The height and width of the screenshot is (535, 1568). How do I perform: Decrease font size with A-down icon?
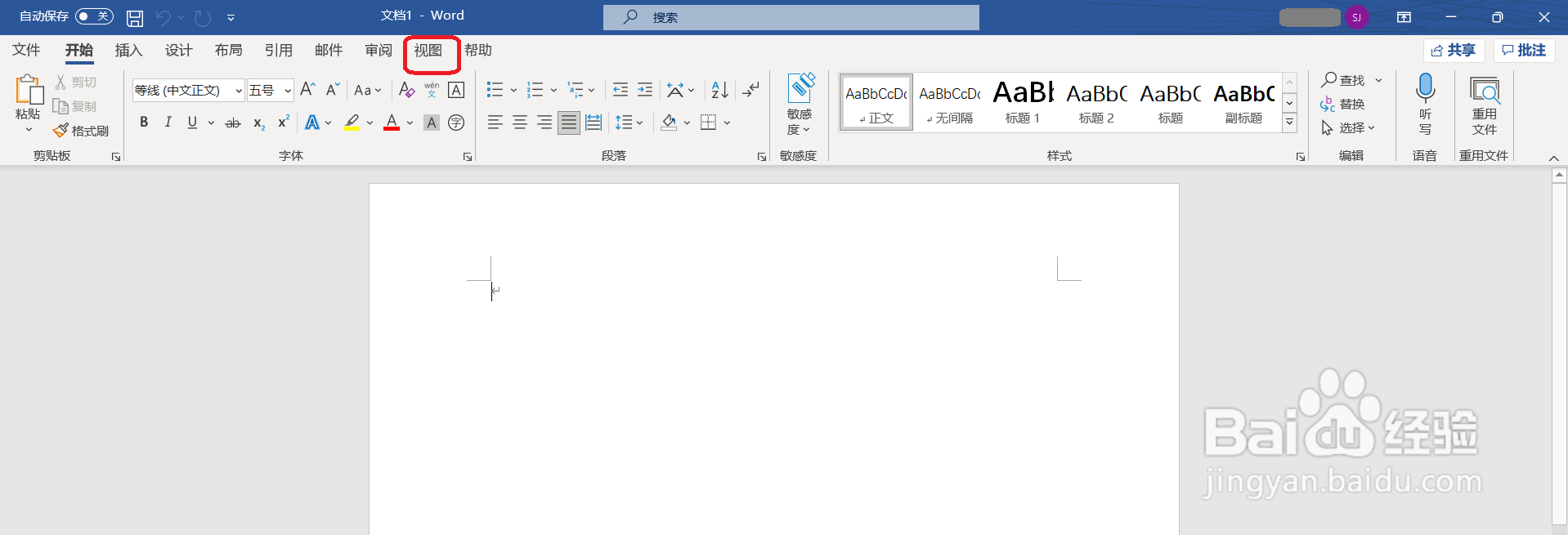click(x=333, y=89)
